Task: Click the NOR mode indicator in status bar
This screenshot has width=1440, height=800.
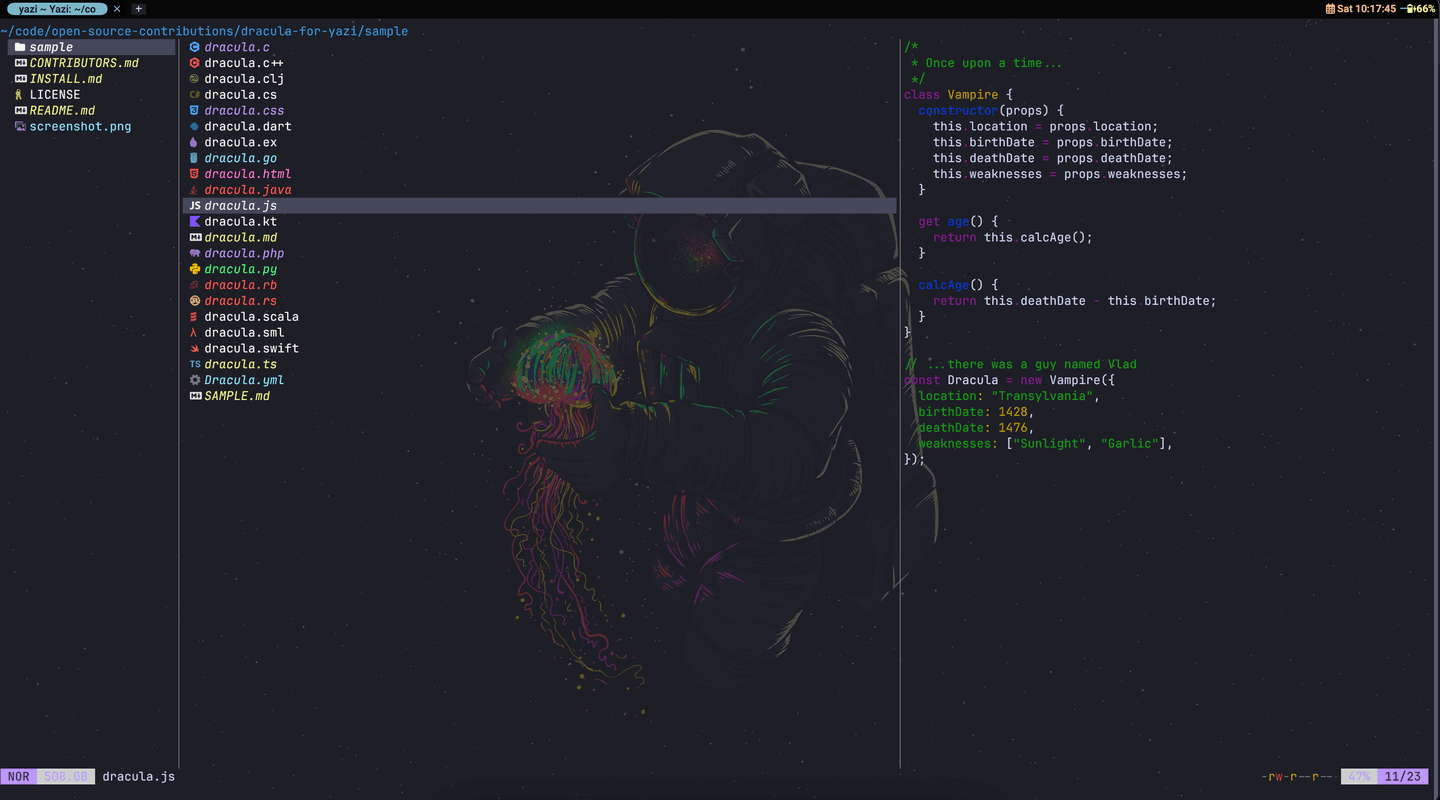Action: point(18,777)
